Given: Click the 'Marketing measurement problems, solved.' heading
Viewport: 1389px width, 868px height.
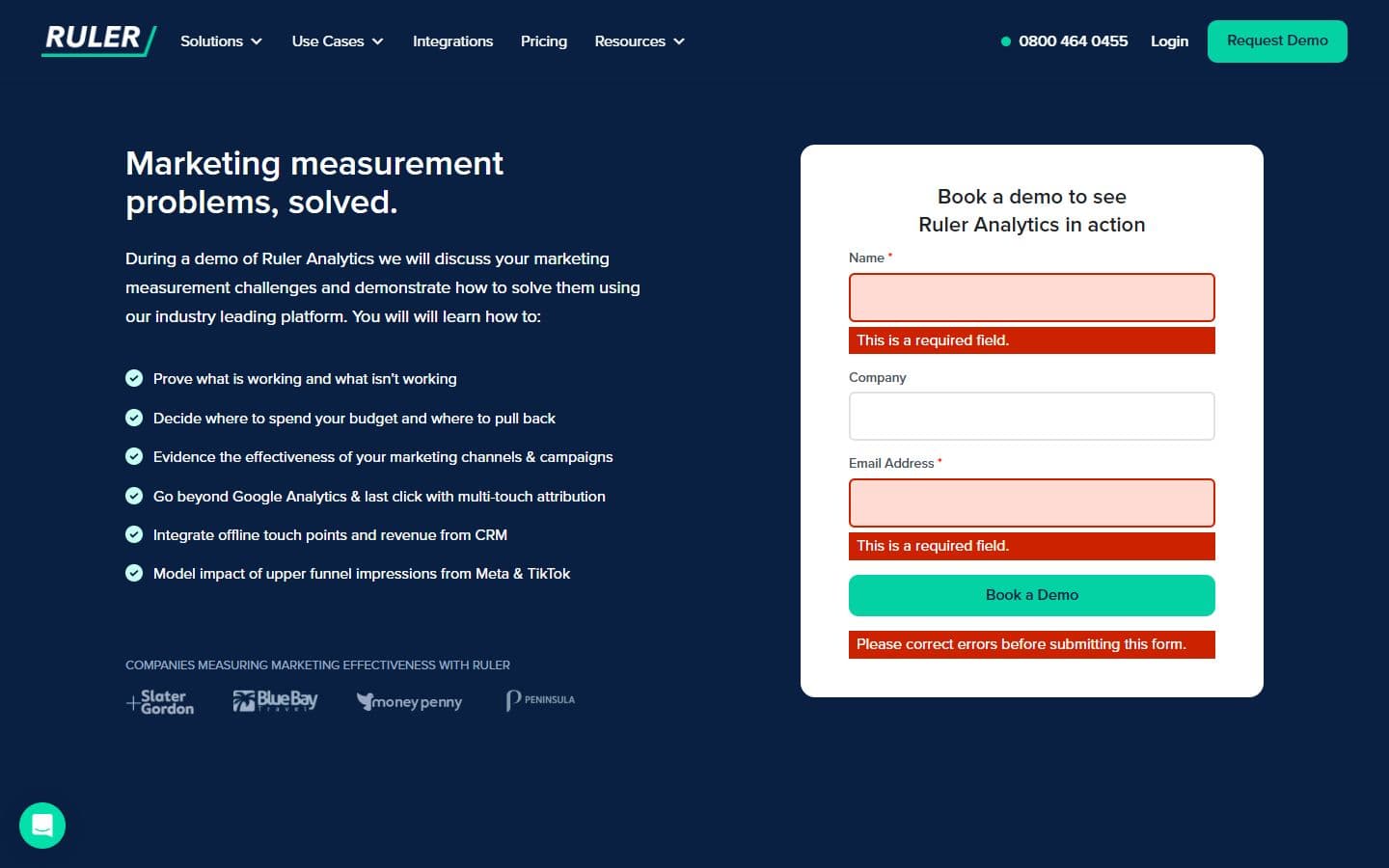Looking at the screenshot, I should click(x=314, y=182).
